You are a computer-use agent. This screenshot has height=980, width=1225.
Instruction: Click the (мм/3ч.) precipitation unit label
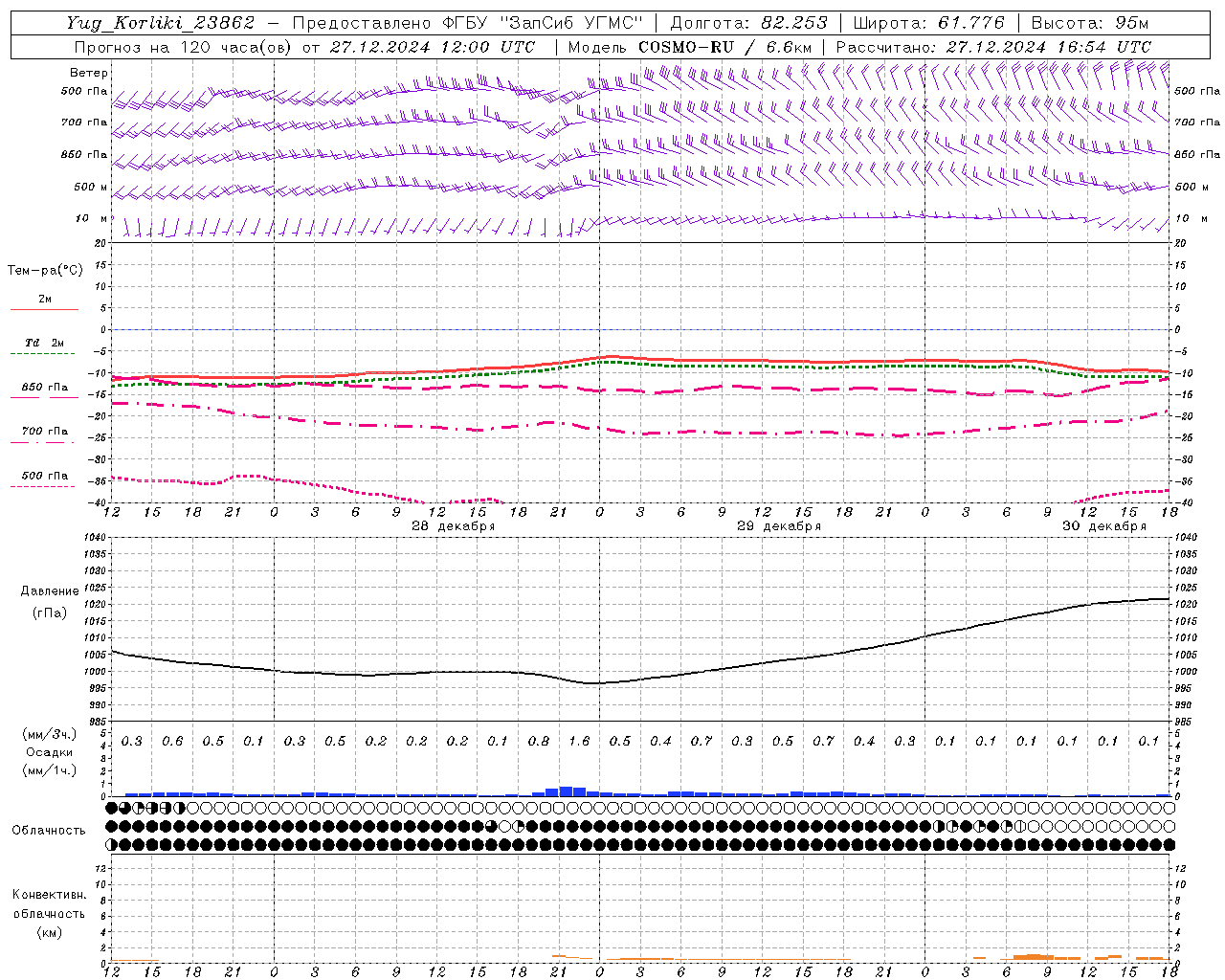[50, 734]
